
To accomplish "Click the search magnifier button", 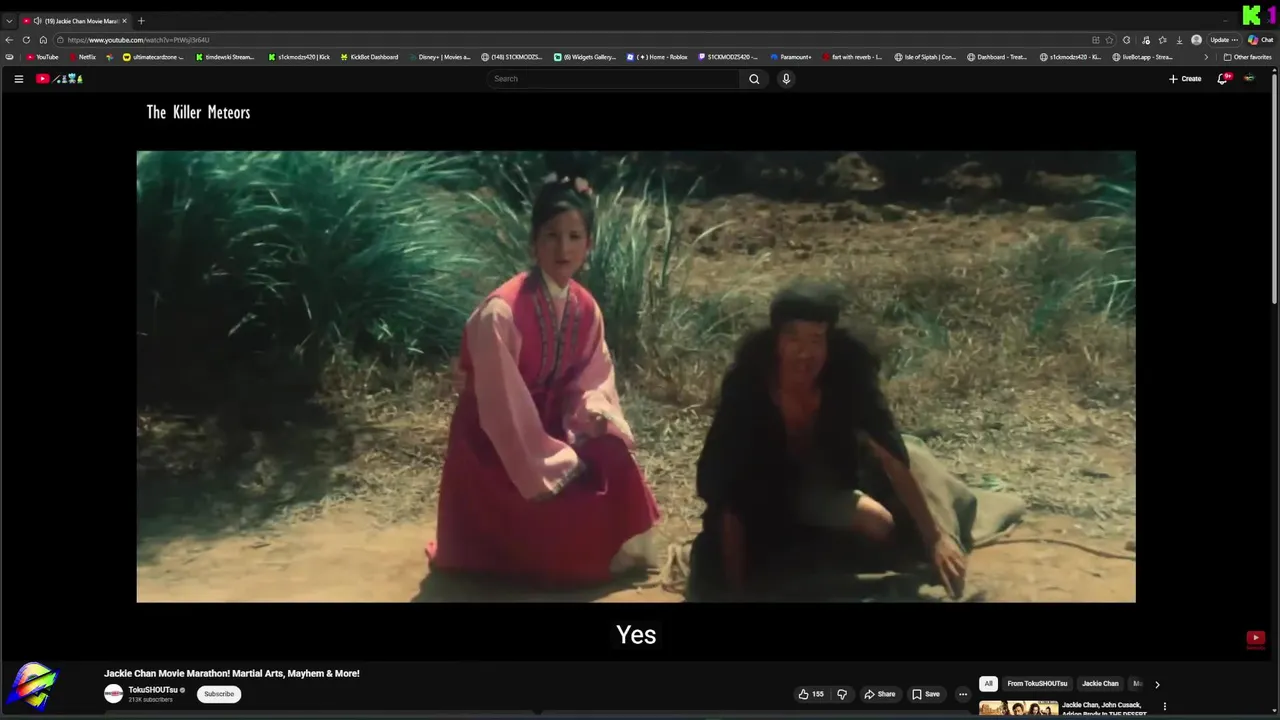I will pyautogui.click(x=754, y=79).
